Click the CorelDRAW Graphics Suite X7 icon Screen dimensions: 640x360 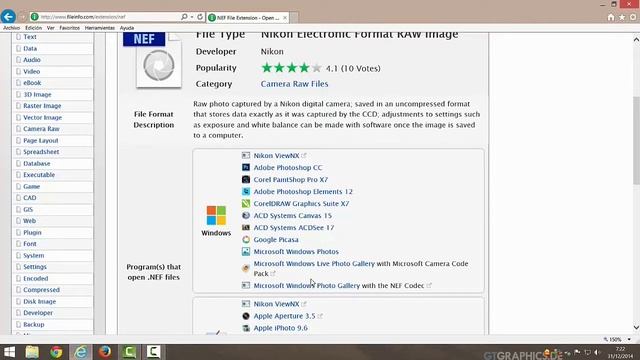pos(246,203)
